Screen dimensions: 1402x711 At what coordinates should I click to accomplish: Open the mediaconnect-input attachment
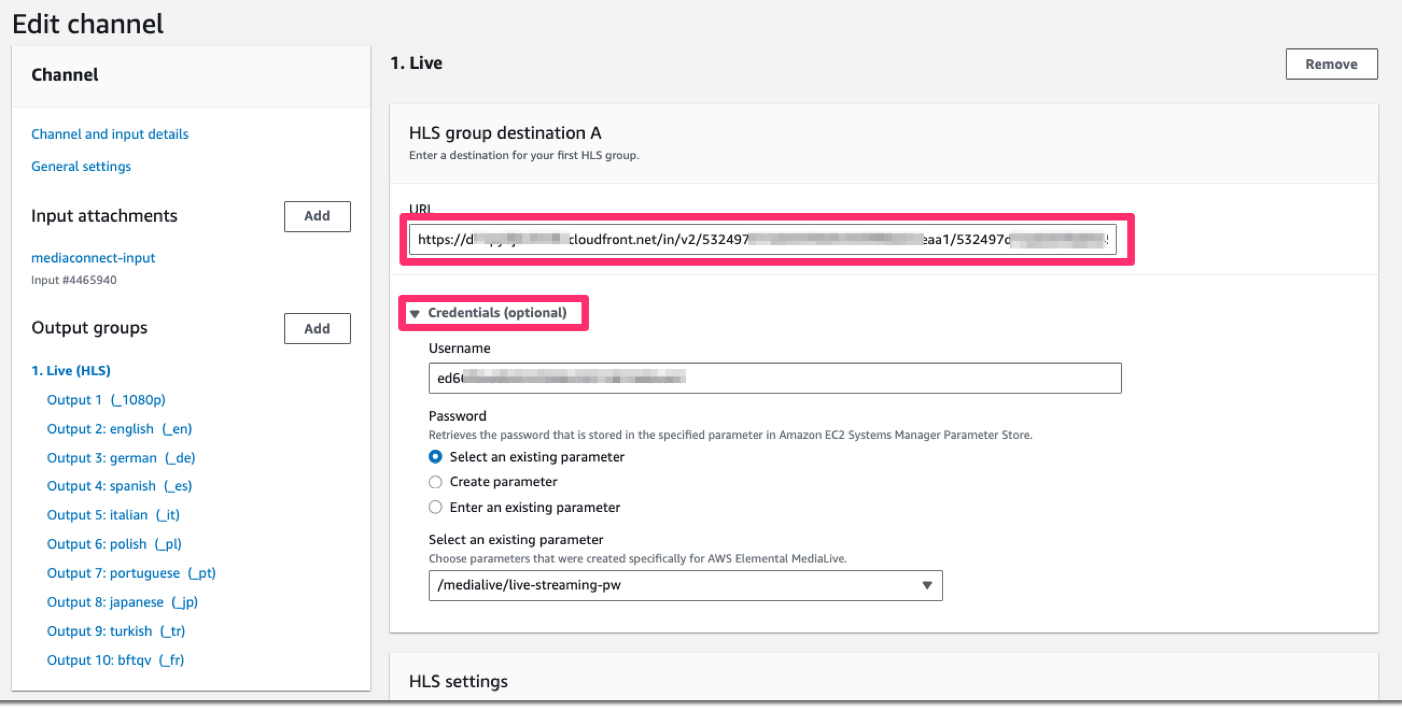(93, 258)
